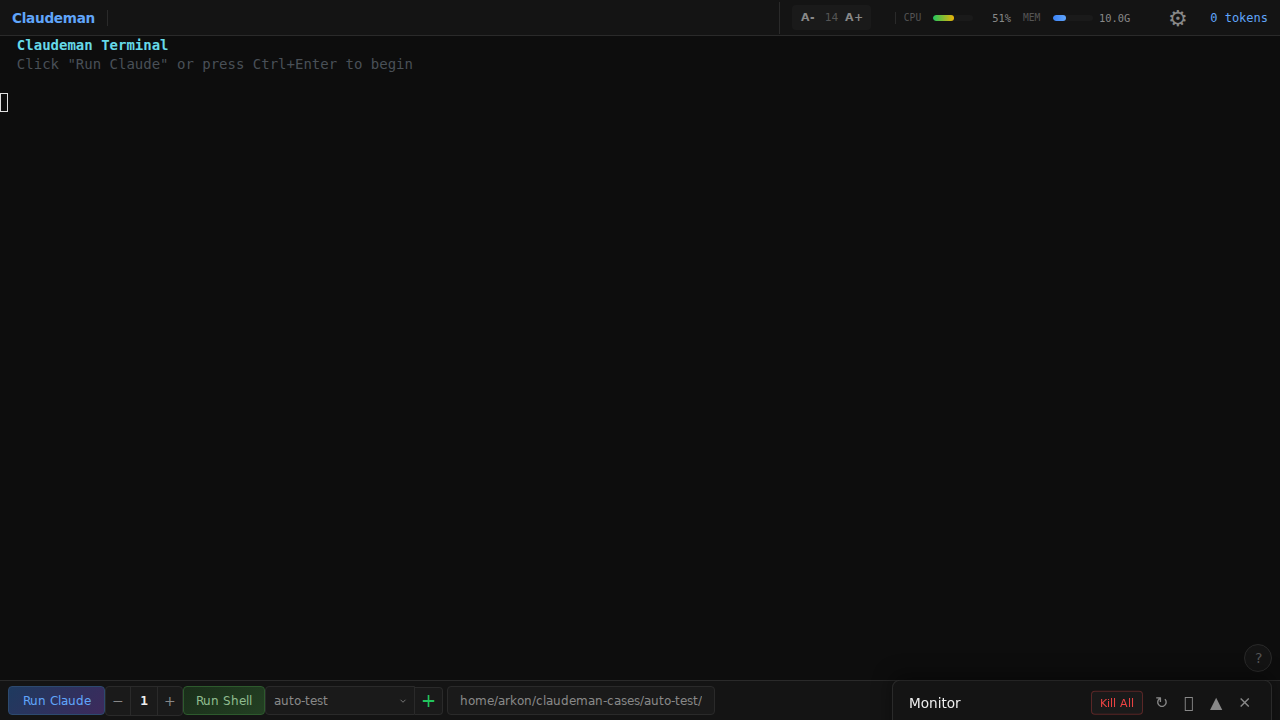
Task: Increase font size with A+ button
Action: [x=854, y=17]
